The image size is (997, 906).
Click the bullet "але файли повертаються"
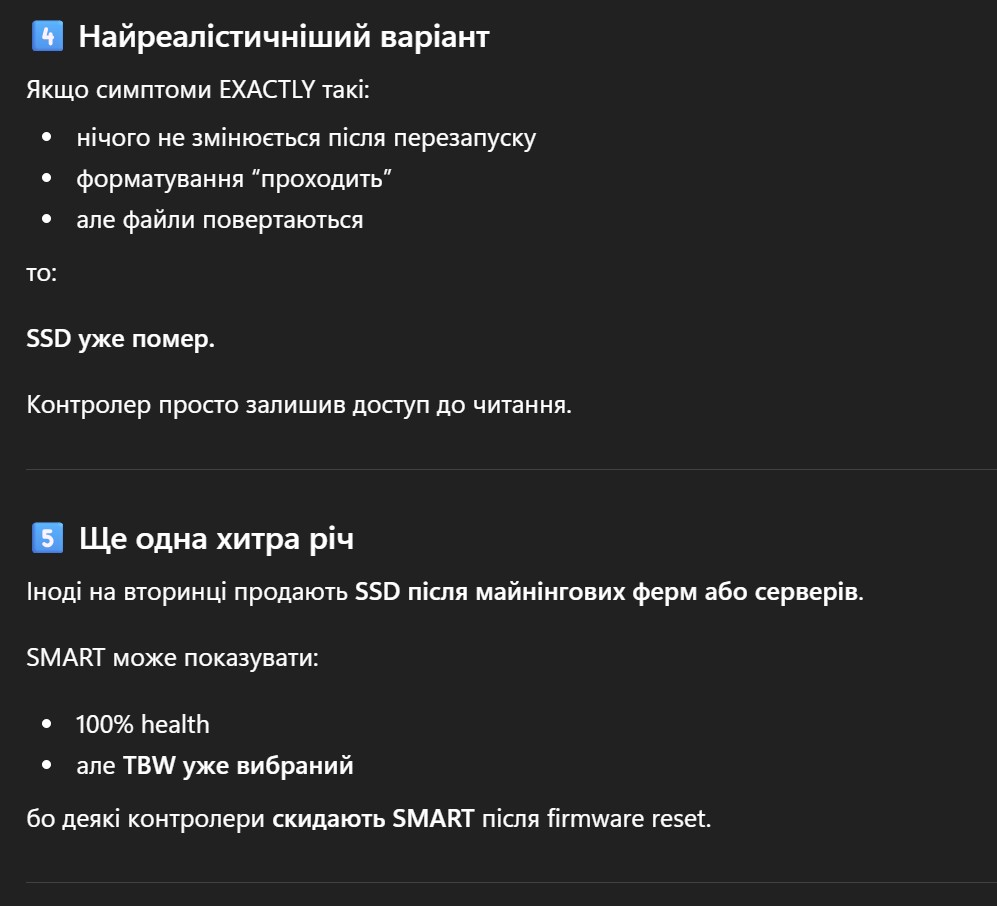point(219,219)
